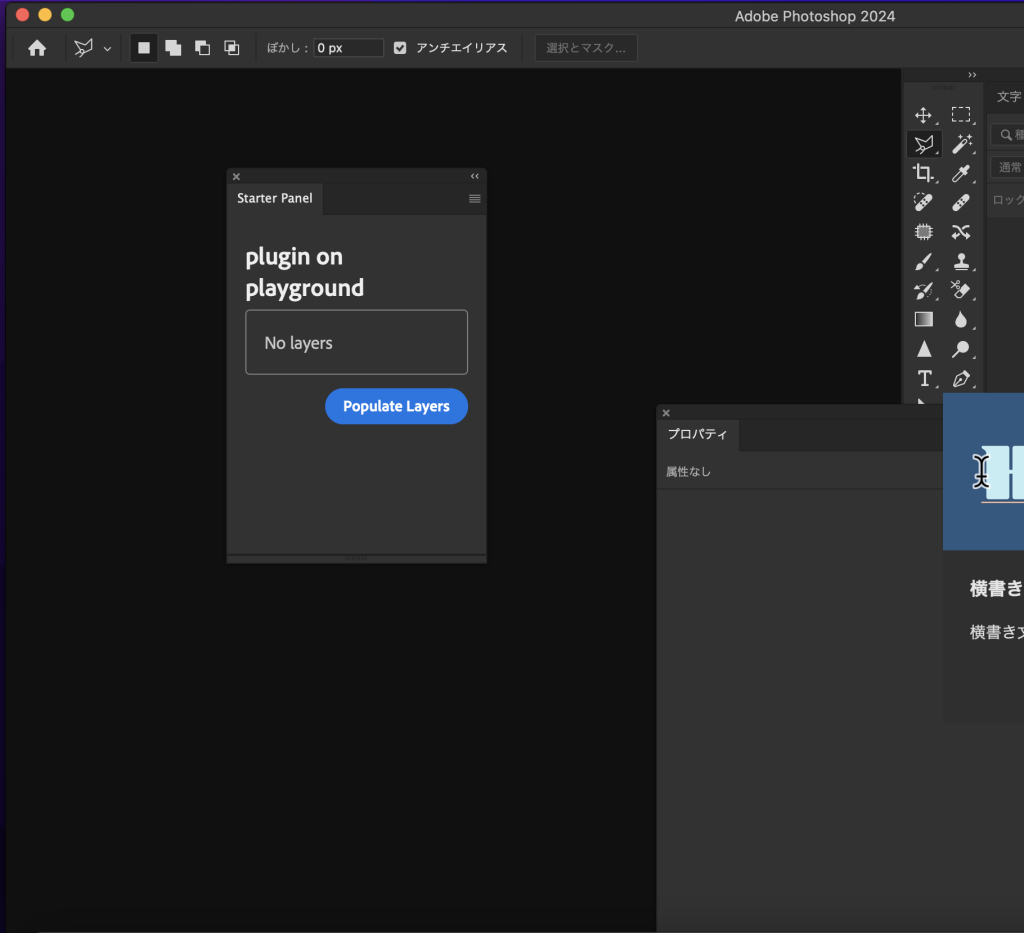Select the Move tool
The image size is (1024, 933).
(924, 115)
